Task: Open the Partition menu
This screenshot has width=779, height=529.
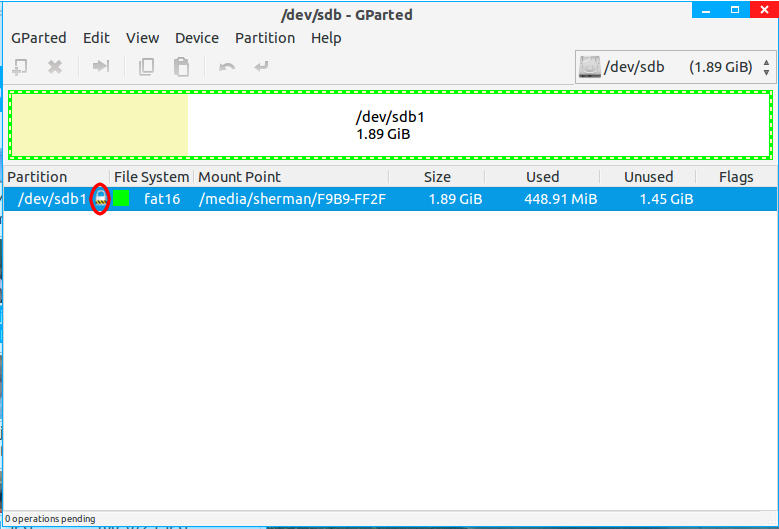Action: [264, 38]
